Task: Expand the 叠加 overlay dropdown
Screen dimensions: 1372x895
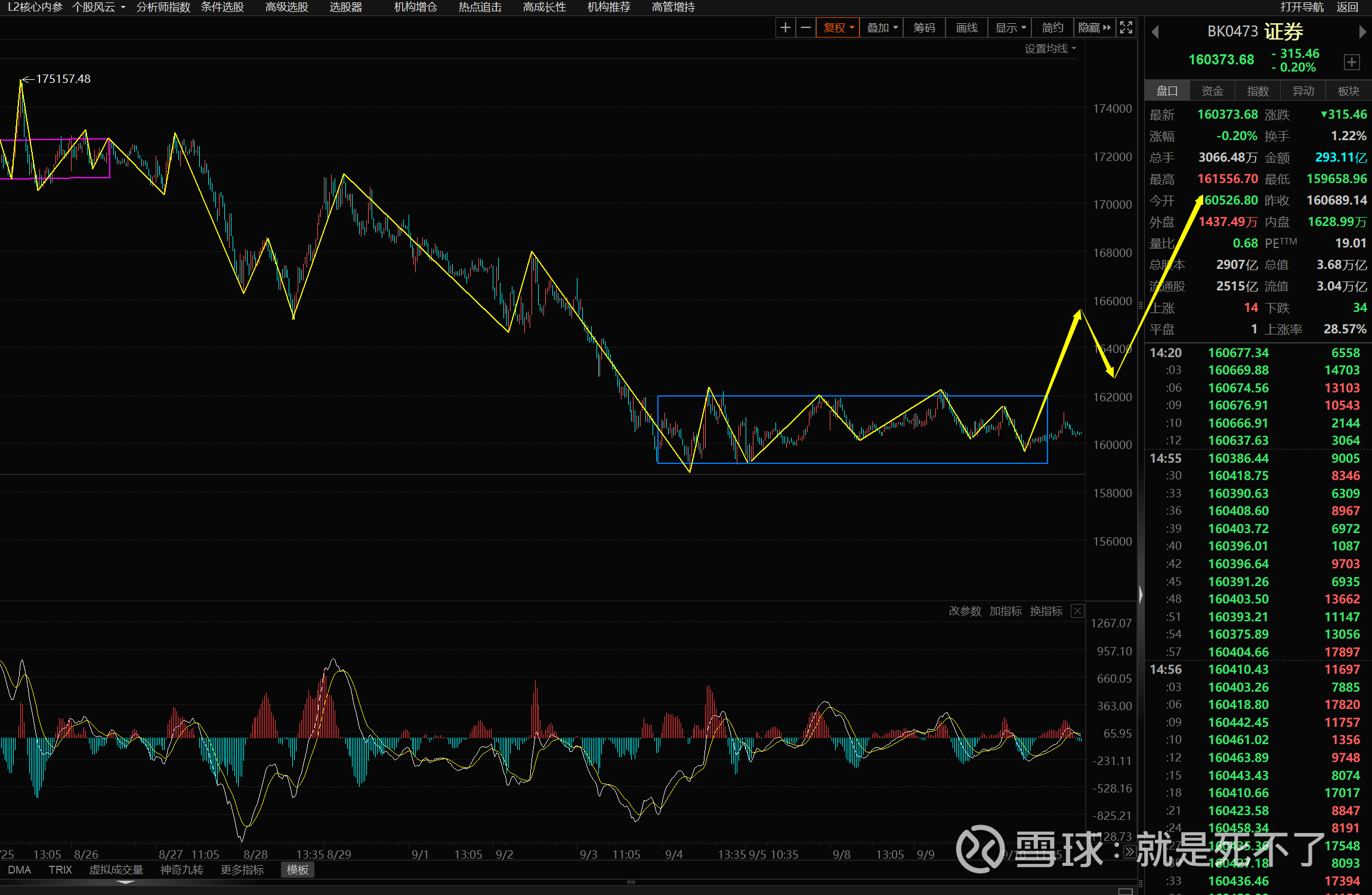Action: [x=882, y=27]
